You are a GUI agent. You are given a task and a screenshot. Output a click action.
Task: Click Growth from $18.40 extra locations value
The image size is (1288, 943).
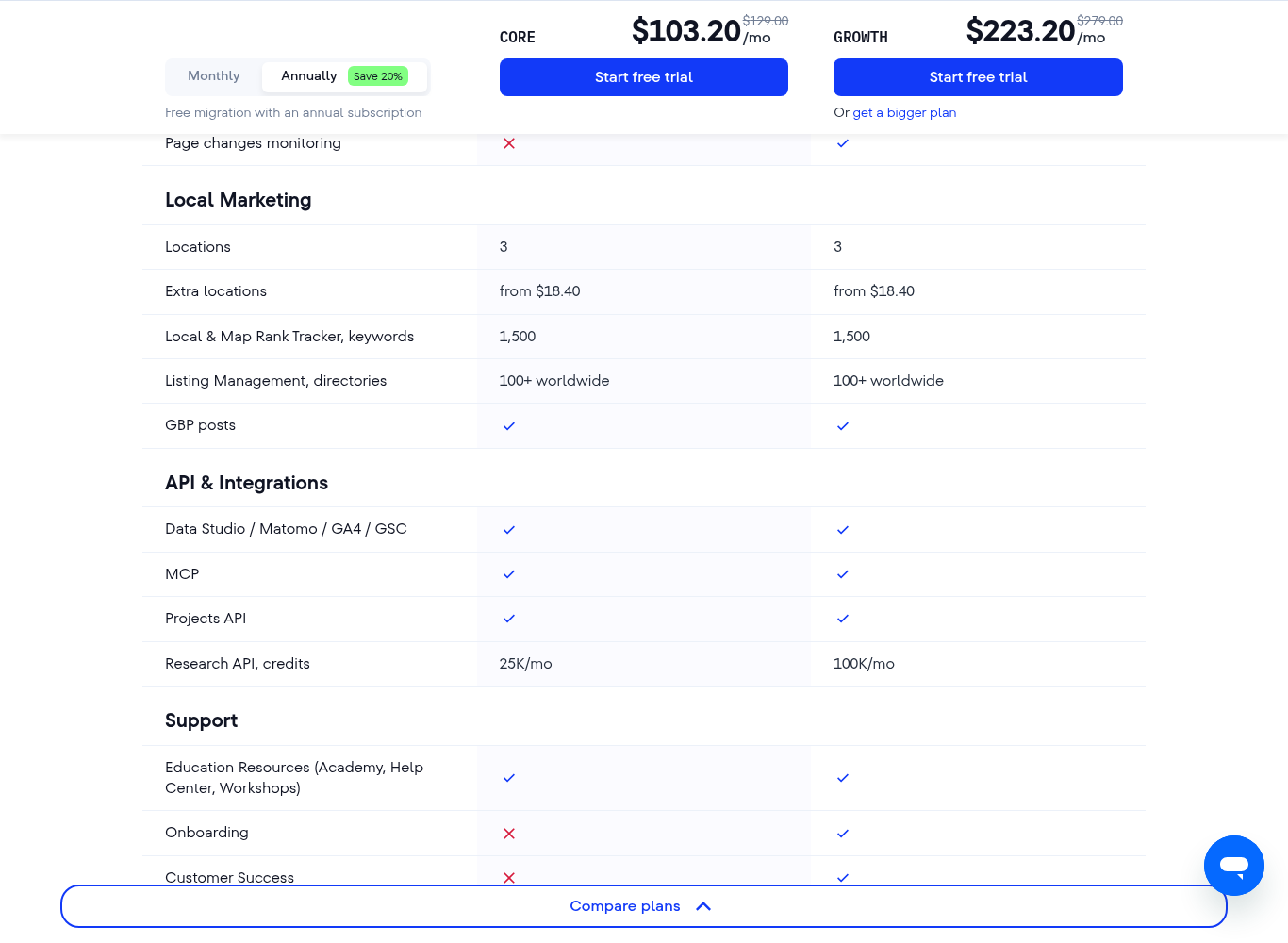tap(874, 291)
